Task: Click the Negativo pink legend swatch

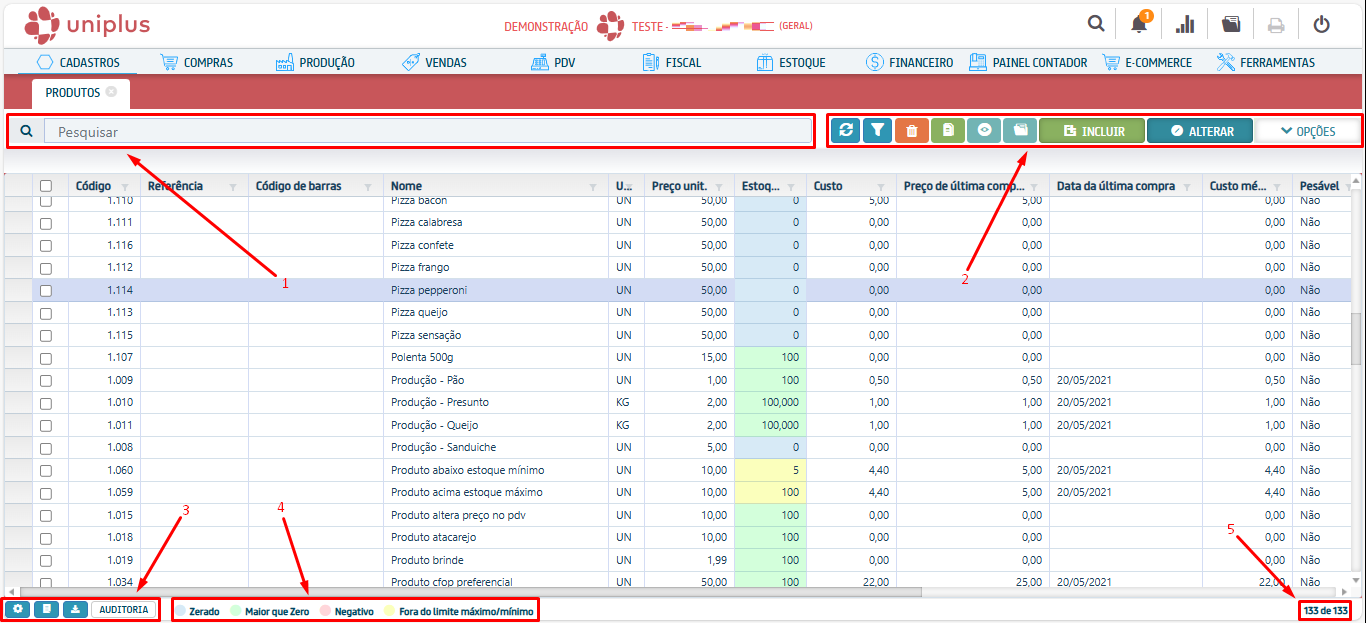Action: click(x=324, y=610)
